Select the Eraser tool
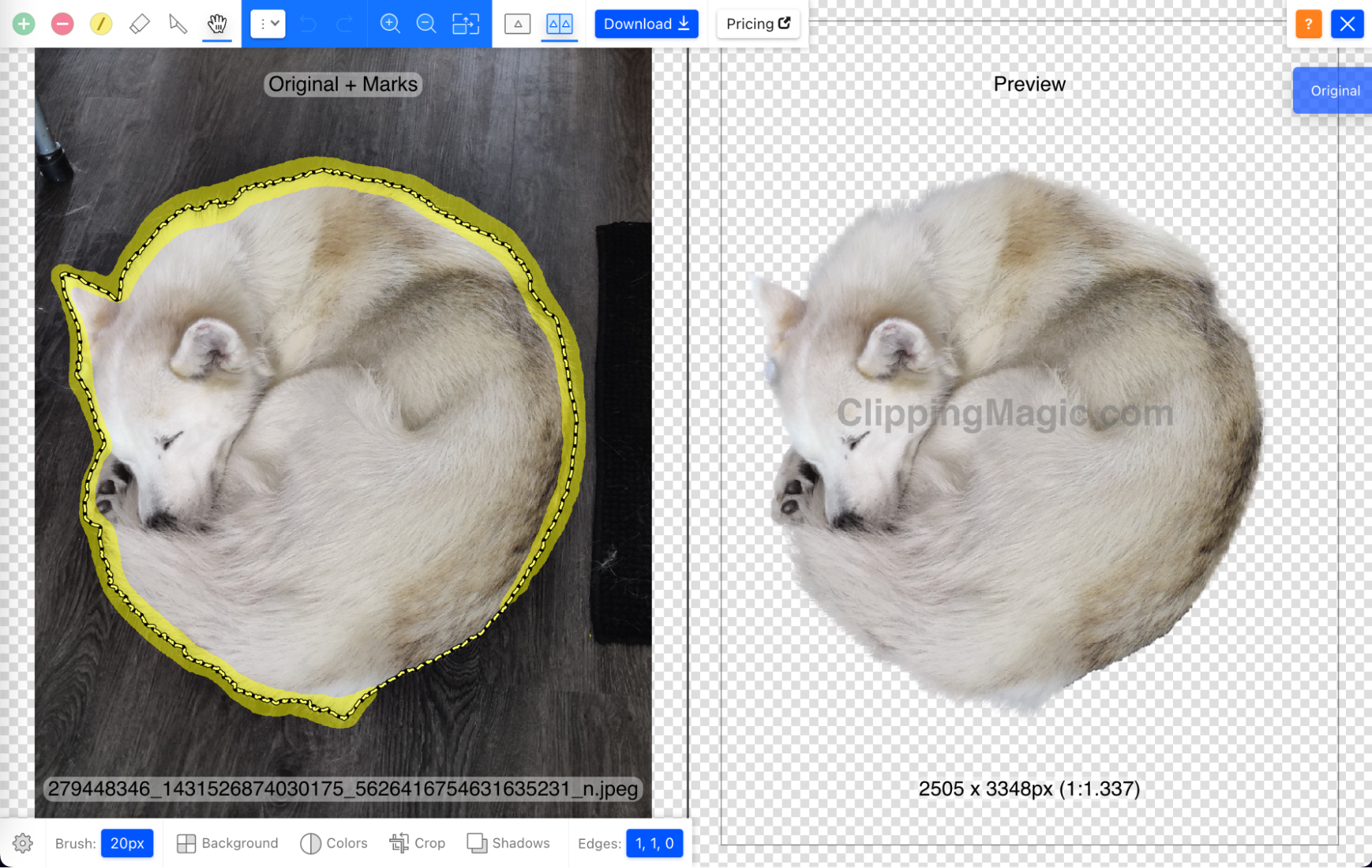This screenshot has height=868, width=1372. [140, 23]
